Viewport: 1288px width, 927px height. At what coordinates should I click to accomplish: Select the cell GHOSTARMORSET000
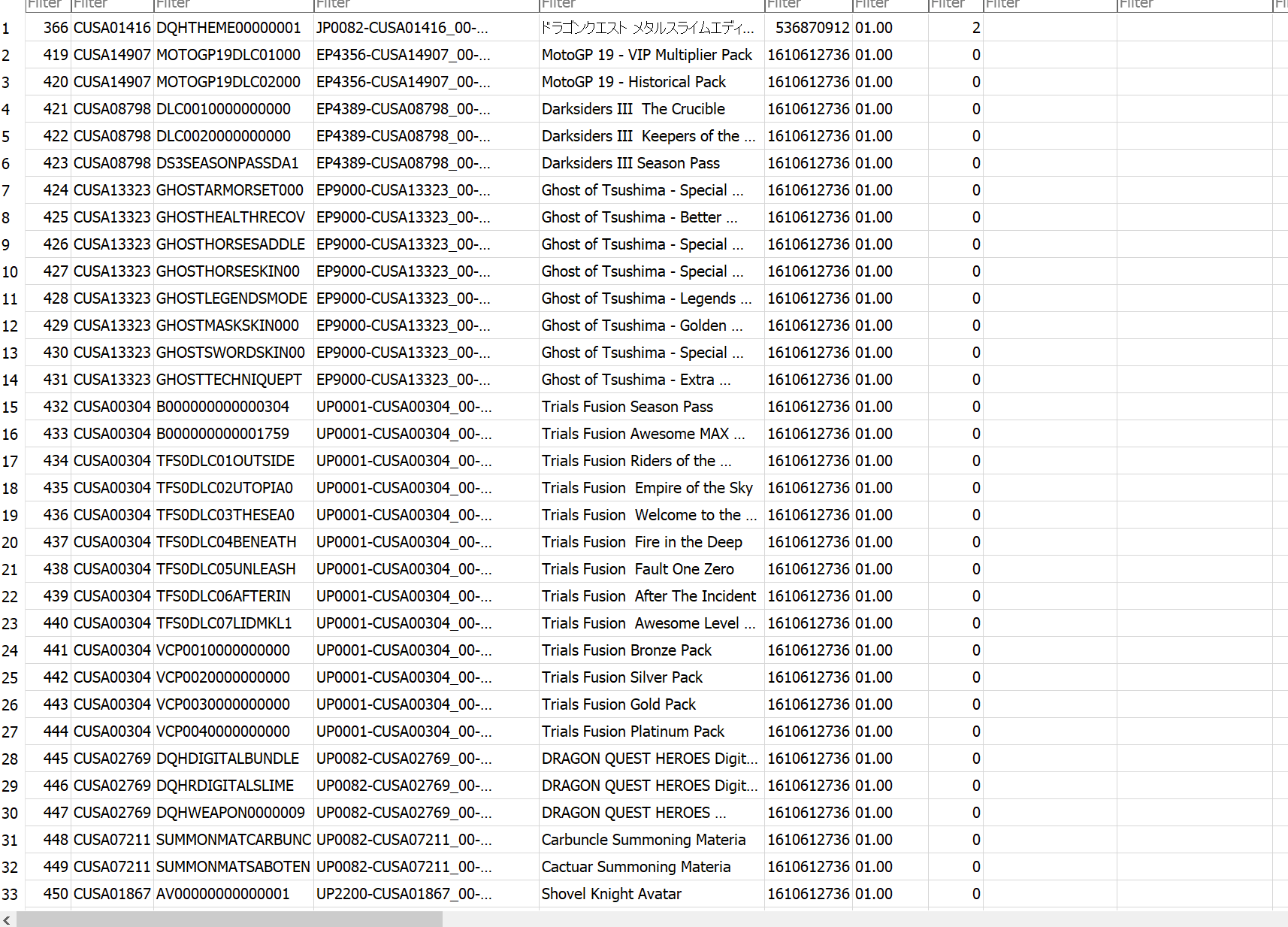pos(234,190)
